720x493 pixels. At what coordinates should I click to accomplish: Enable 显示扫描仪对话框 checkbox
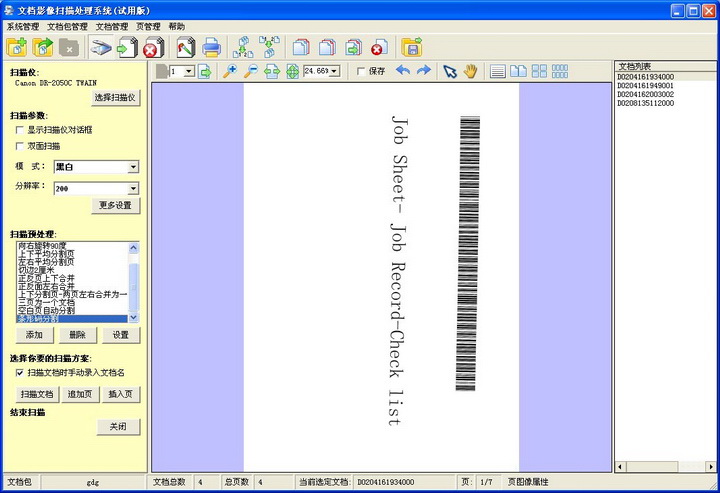[x=20, y=130]
